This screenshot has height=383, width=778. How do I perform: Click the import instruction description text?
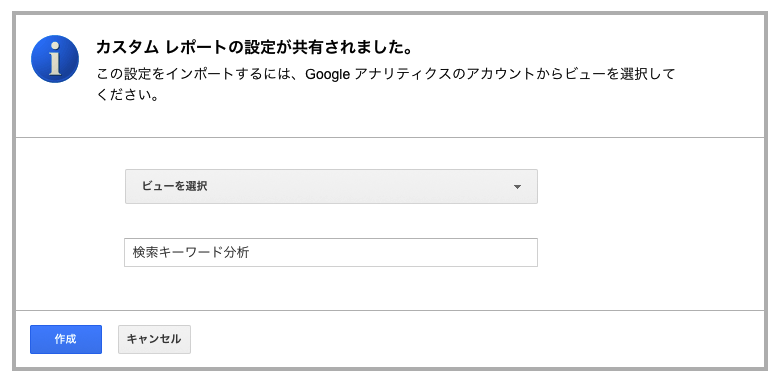tap(386, 84)
